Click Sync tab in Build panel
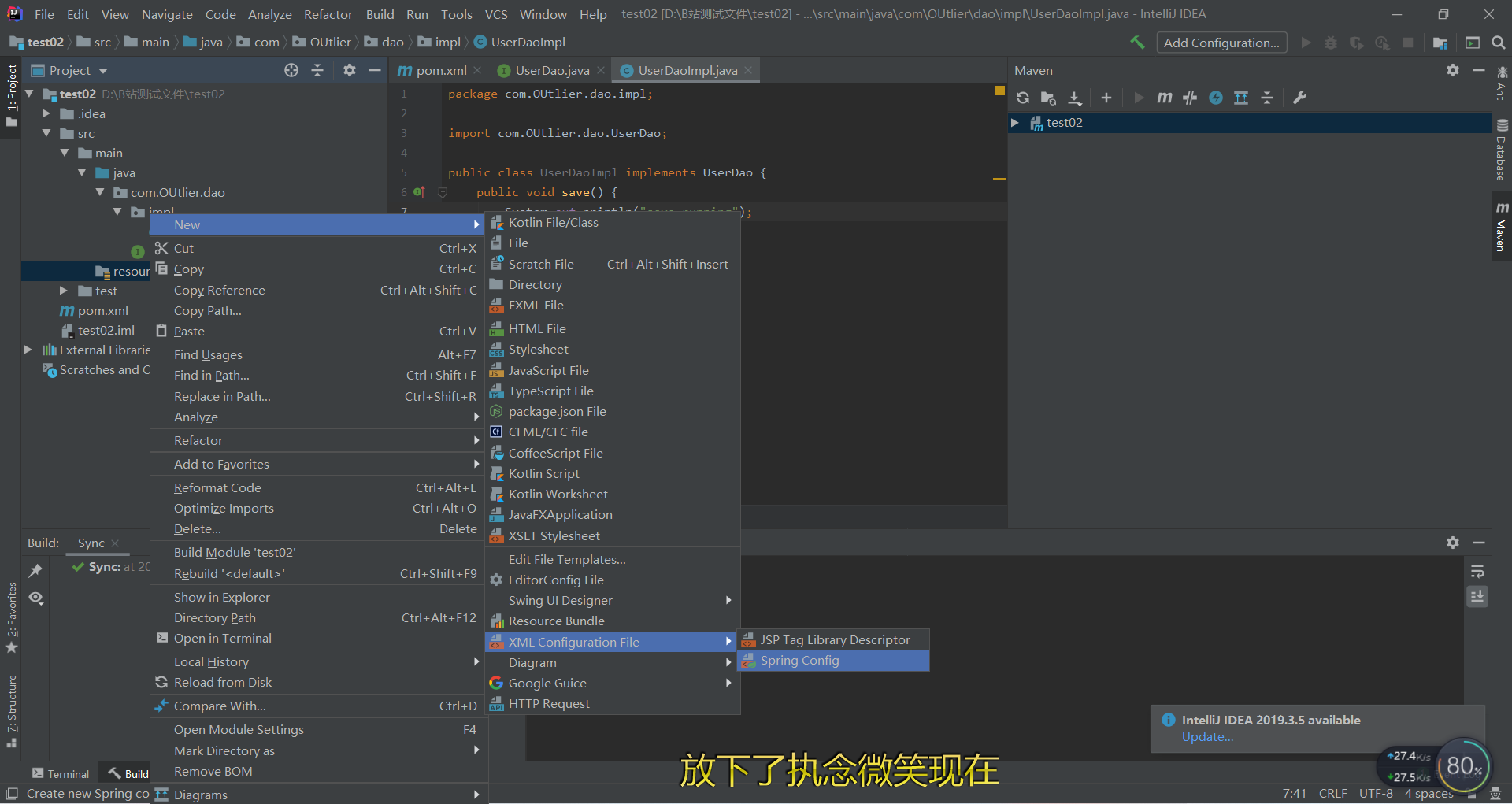 click(x=91, y=543)
